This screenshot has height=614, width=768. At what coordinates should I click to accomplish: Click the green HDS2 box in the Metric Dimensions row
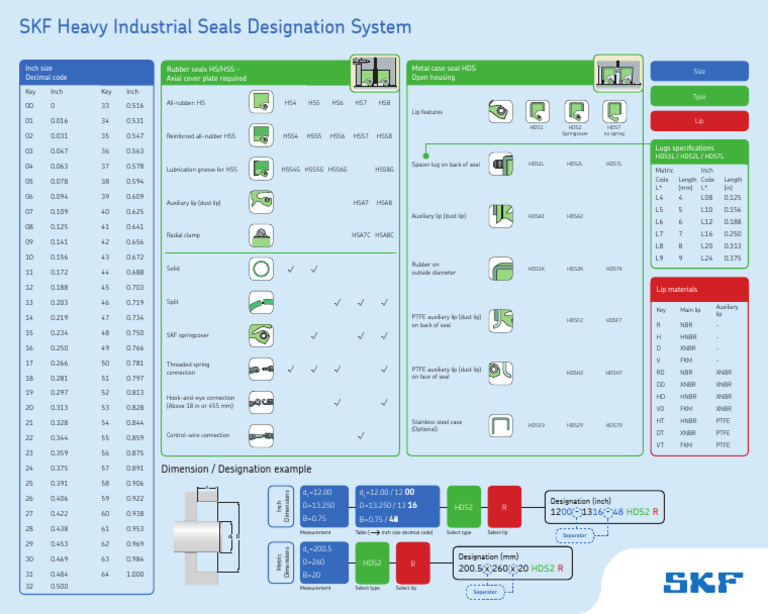pos(372,563)
